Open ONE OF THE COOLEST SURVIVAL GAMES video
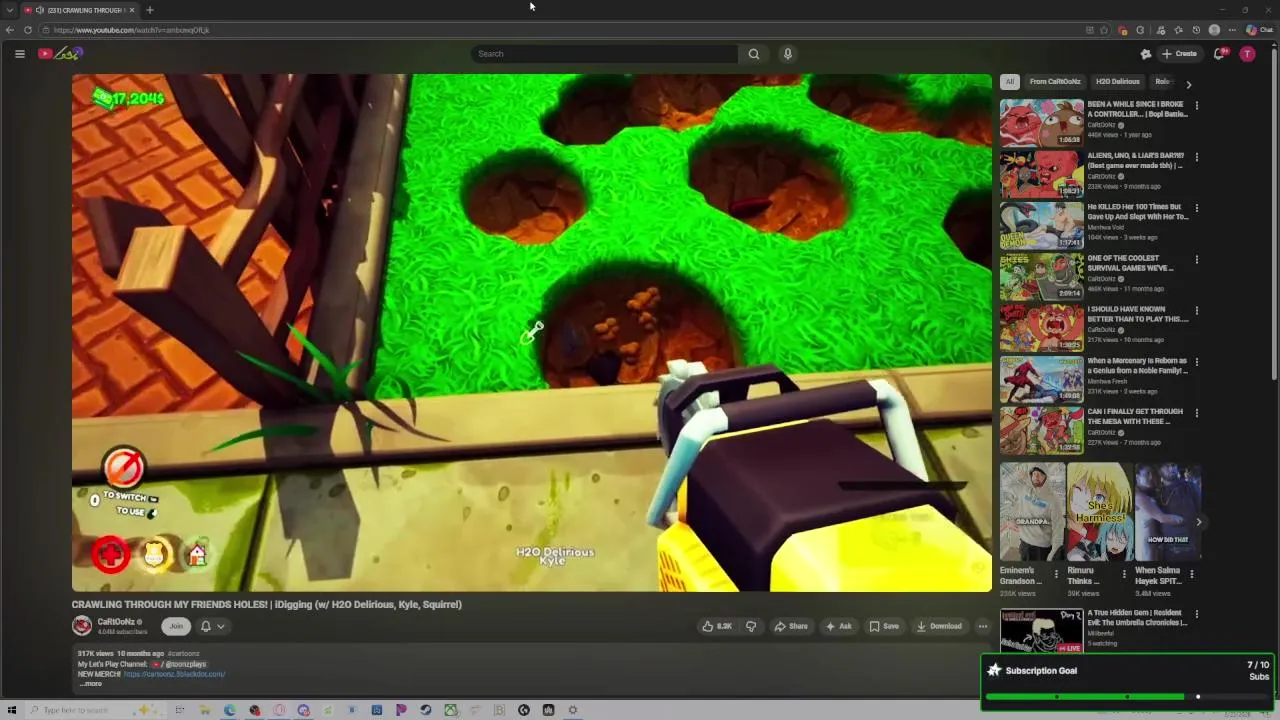This screenshot has width=1280, height=720. click(x=1095, y=277)
